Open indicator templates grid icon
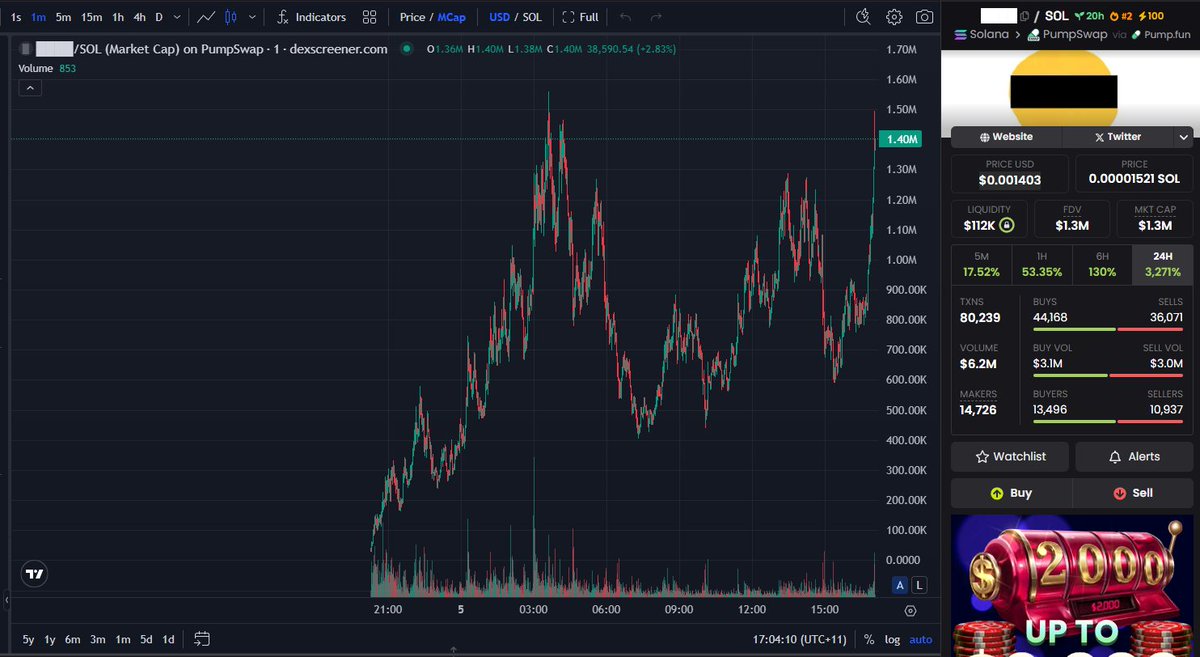Screen dimensions: 1200x657 (x=370, y=17)
